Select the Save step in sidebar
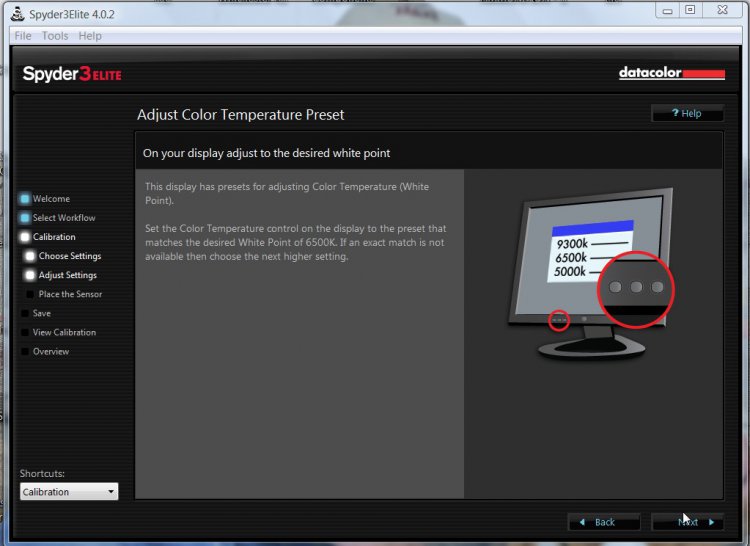 pyautogui.click(x=42, y=313)
